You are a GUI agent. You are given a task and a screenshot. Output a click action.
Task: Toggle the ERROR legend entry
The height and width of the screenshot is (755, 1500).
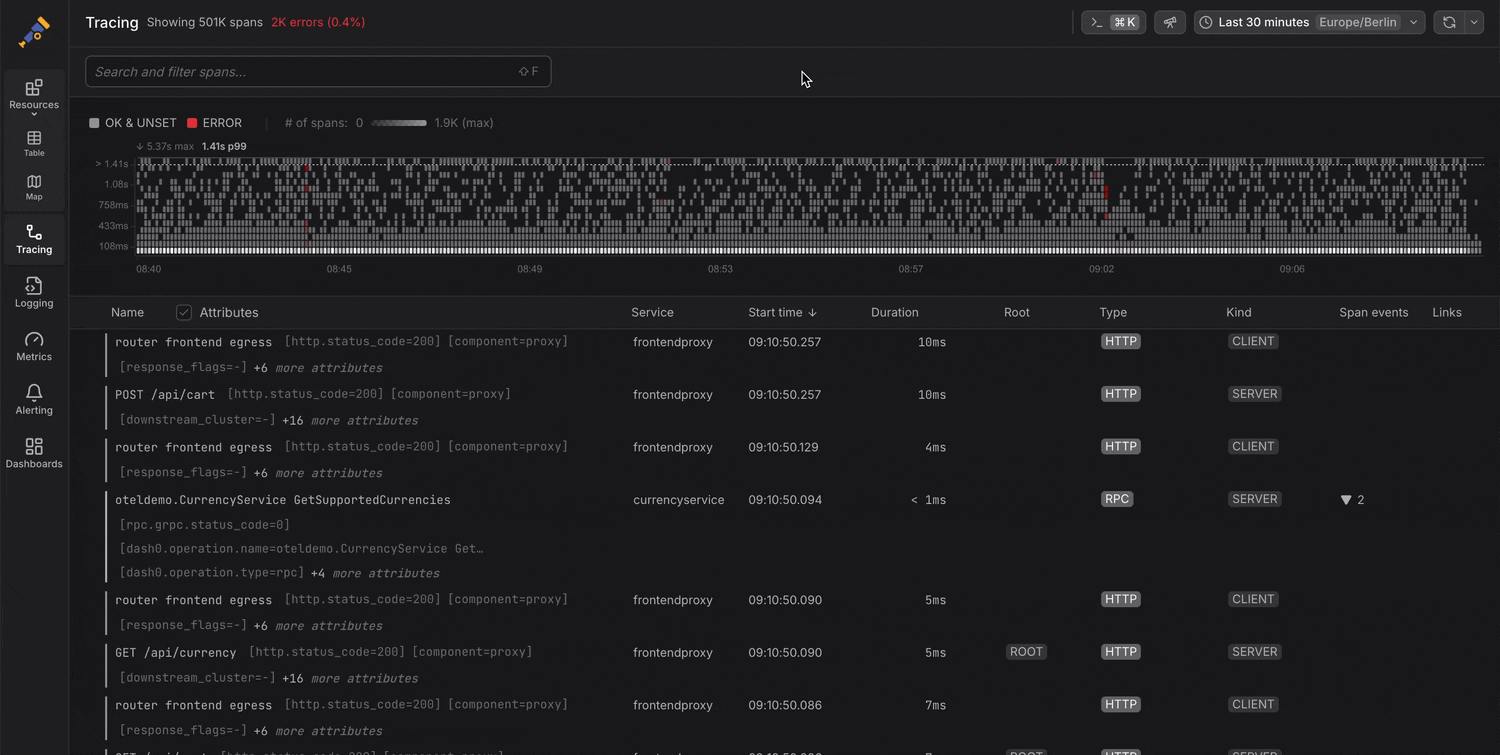coord(214,123)
